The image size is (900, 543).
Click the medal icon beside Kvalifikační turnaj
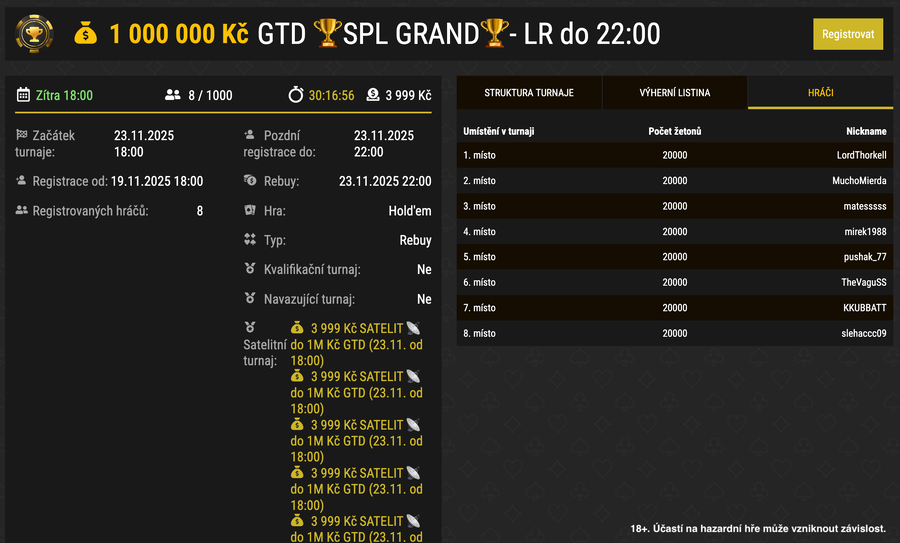[x=250, y=269]
